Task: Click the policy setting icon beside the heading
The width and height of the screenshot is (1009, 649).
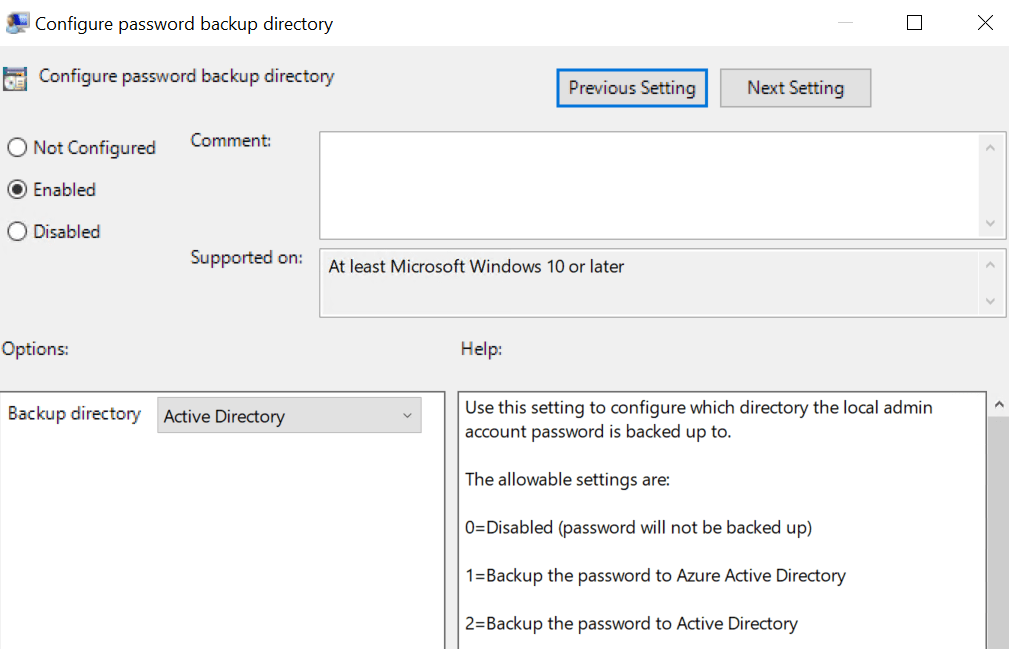Action: 15,79
